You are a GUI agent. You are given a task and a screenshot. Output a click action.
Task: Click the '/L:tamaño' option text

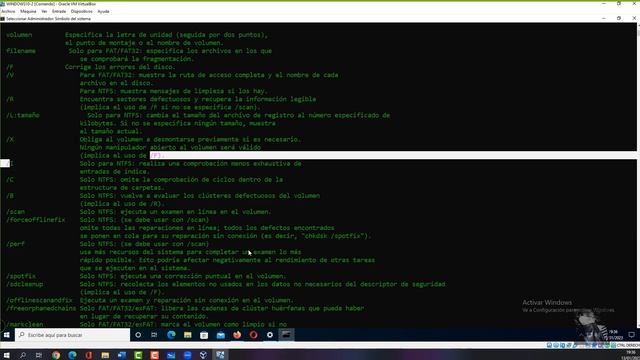pyautogui.click(x=23, y=115)
